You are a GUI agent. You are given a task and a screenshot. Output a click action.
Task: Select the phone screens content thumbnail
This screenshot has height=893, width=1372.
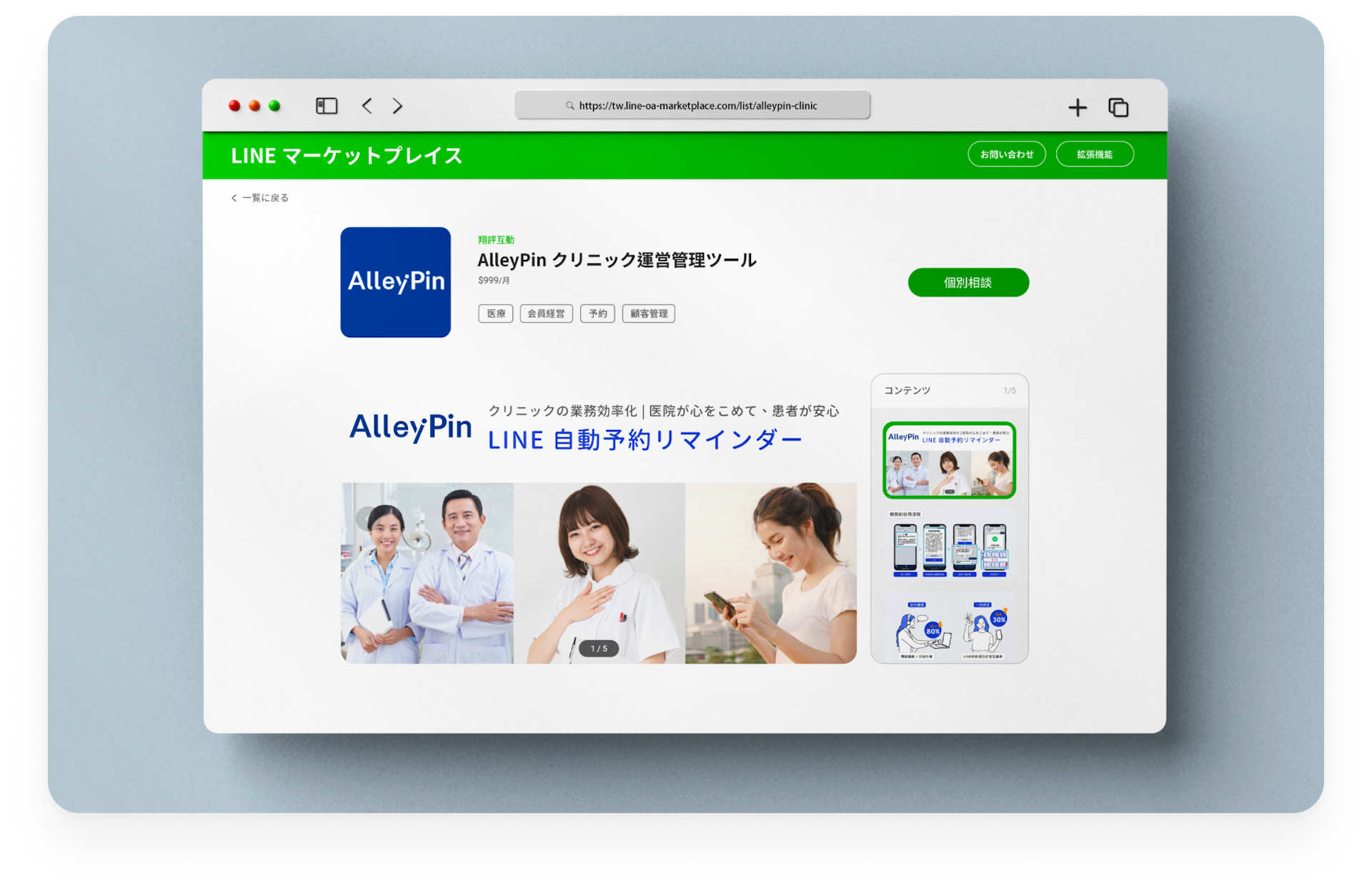tap(949, 544)
